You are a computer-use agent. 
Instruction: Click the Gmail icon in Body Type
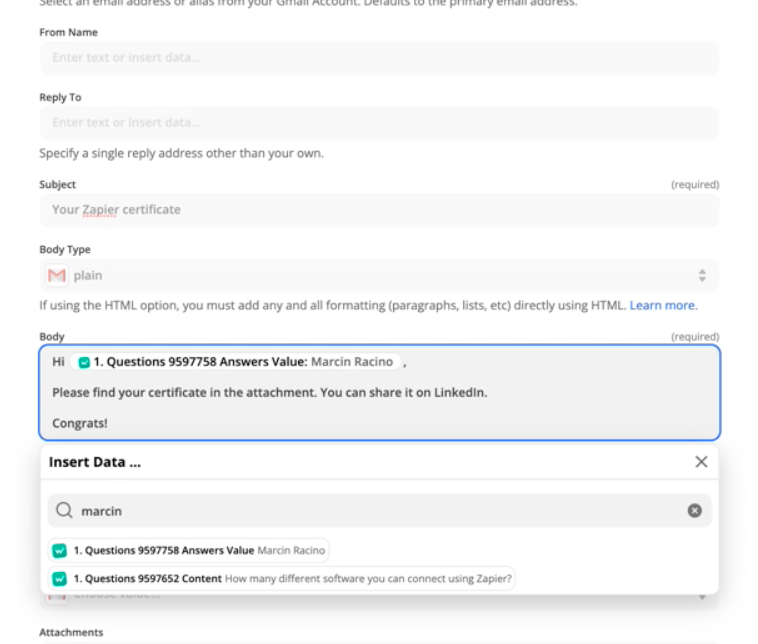tap(57, 275)
